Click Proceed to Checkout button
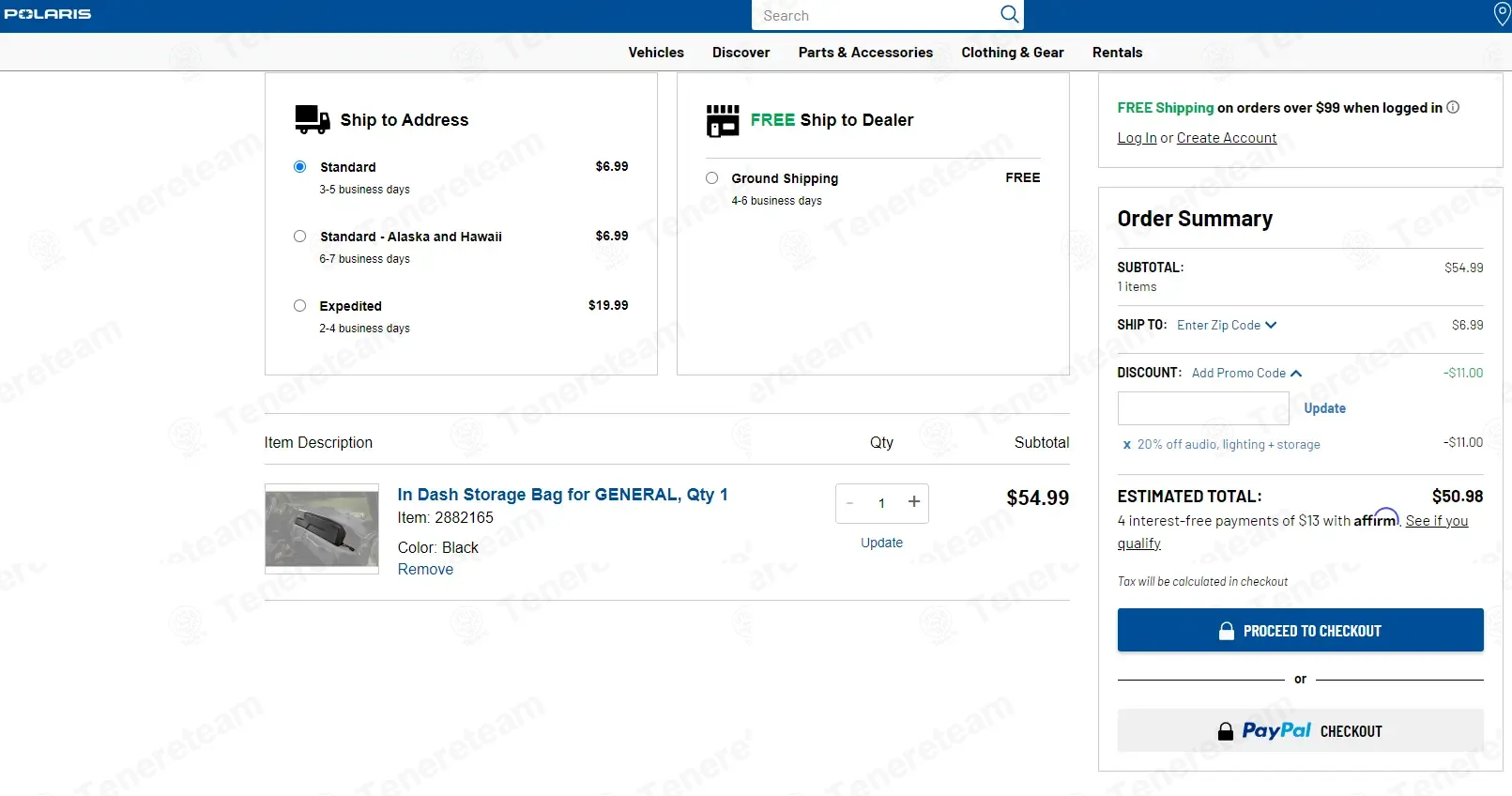1512x796 pixels. (x=1300, y=631)
